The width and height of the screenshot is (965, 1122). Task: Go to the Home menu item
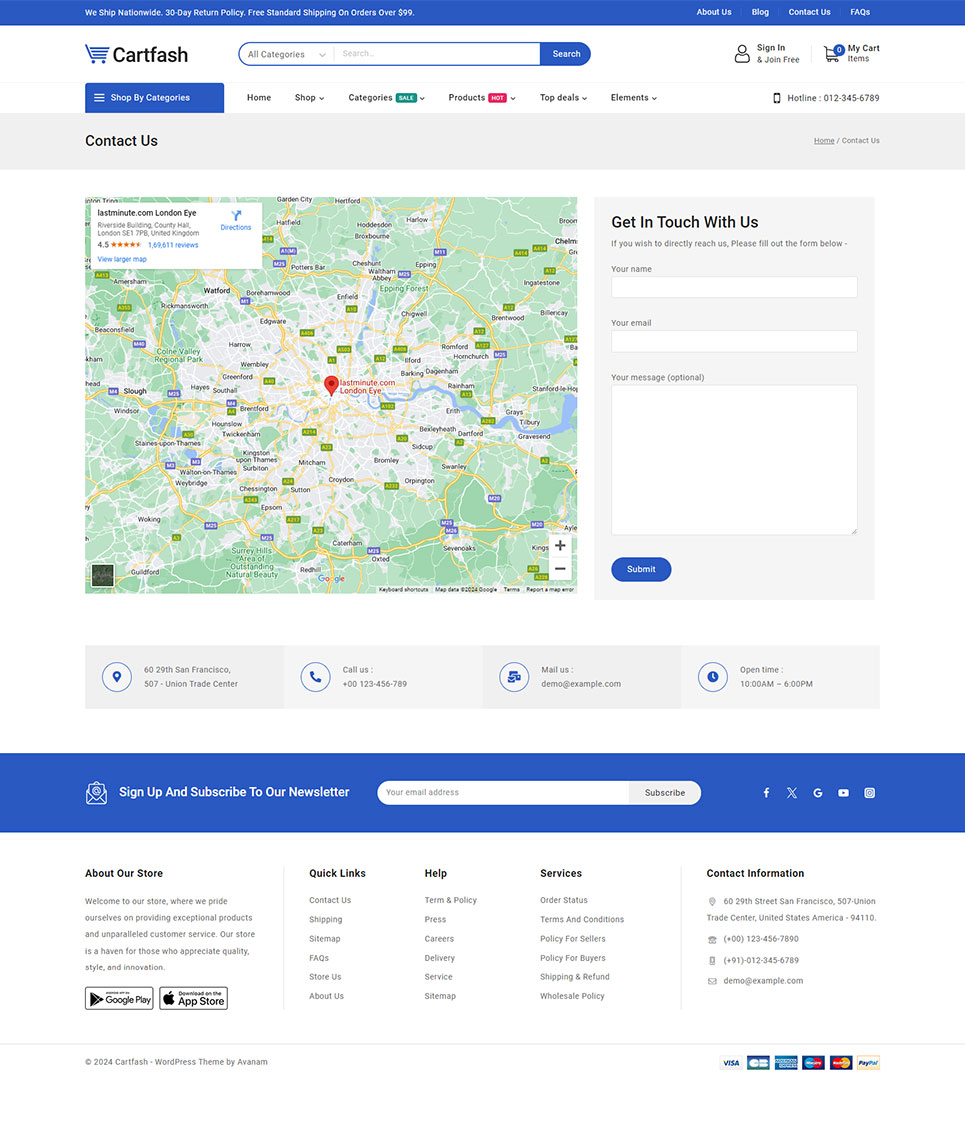pos(259,98)
